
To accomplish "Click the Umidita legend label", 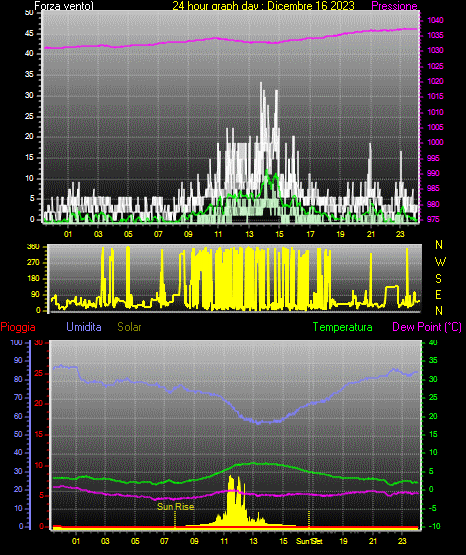I will pos(84,327).
